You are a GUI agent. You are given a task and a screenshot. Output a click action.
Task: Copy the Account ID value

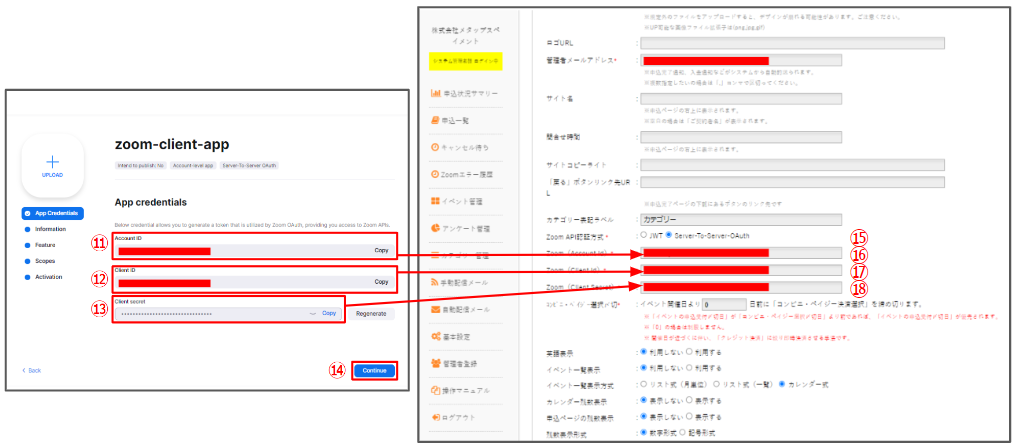[381, 250]
